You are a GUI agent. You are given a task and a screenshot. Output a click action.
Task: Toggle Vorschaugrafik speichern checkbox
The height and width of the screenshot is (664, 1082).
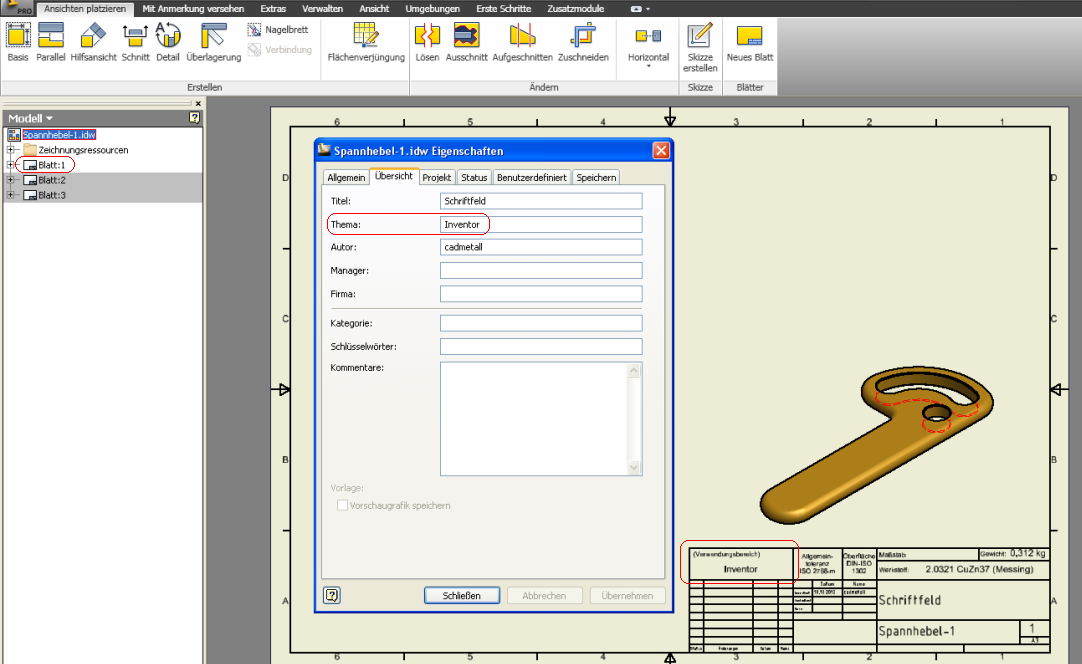pos(342,505)
